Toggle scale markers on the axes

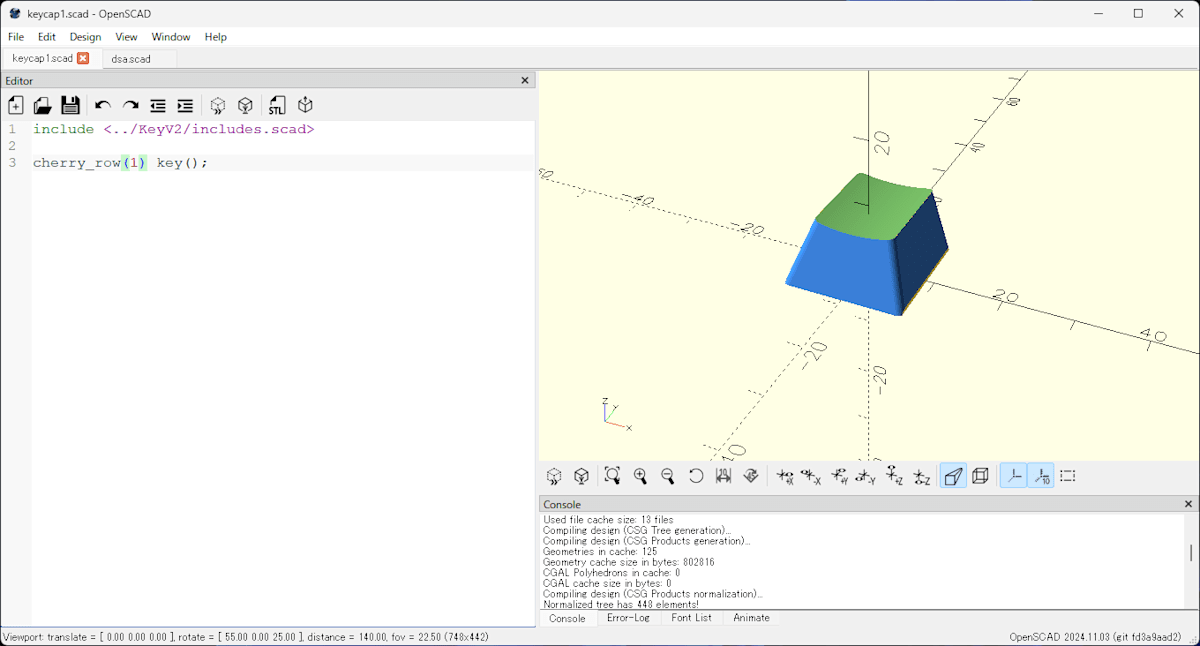[1041, 476]
